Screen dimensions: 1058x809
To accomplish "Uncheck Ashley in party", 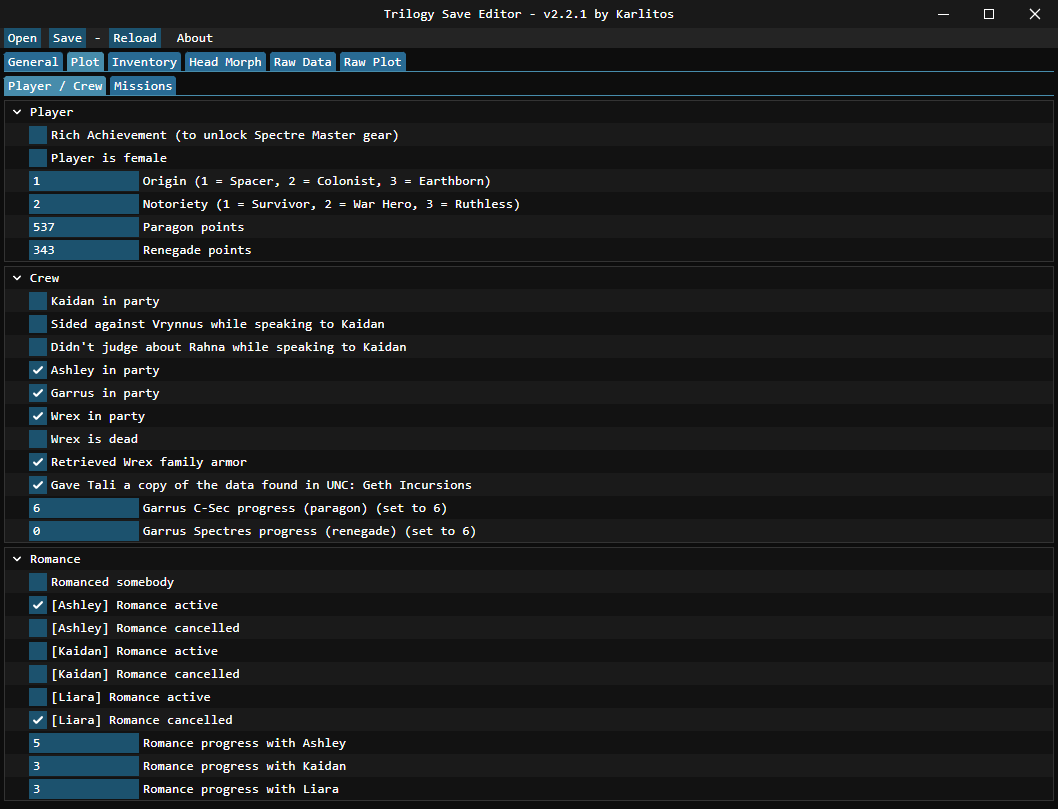I will (x=38, y=370).
